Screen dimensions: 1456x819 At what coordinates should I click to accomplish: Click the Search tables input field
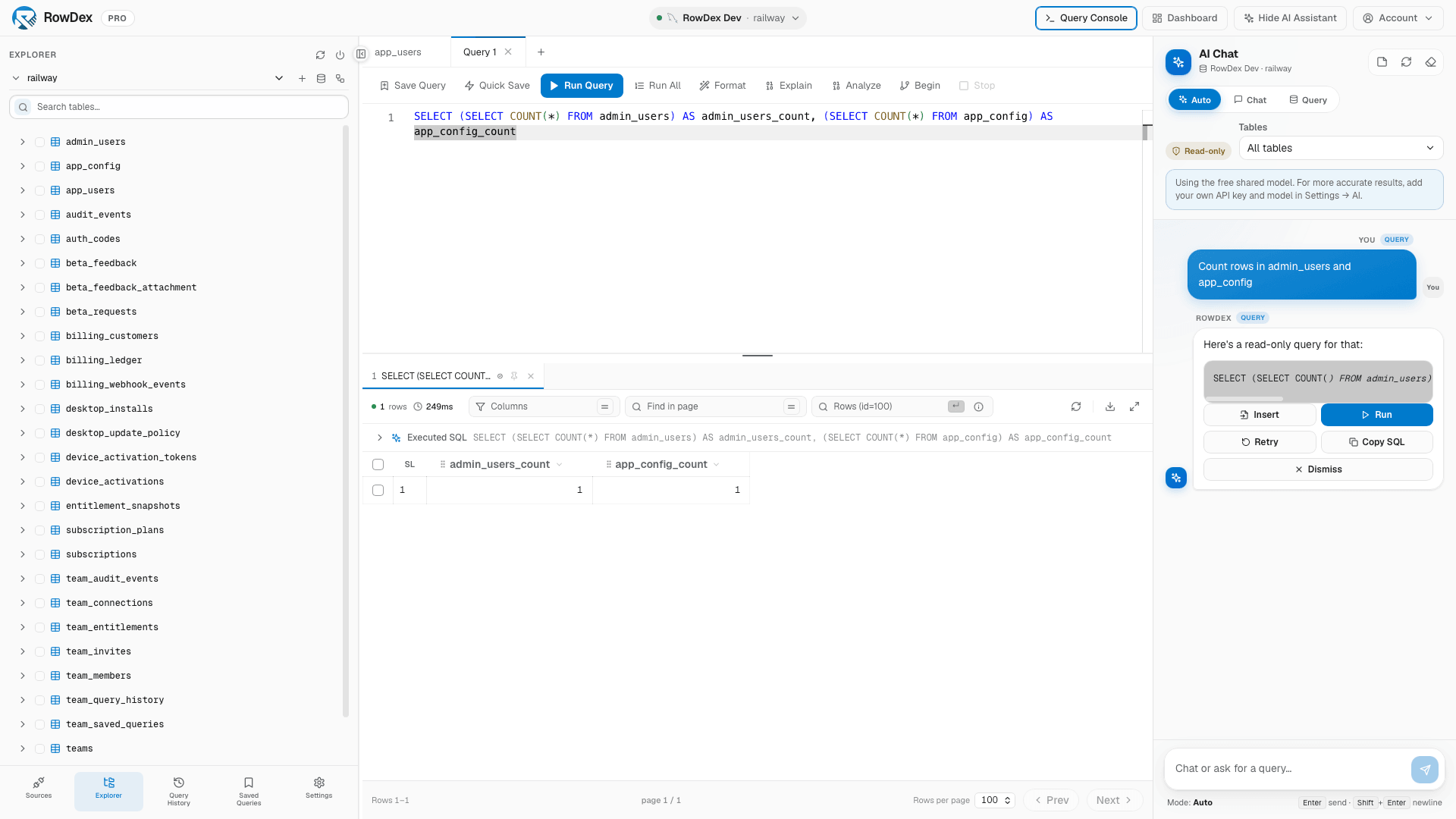[x=179, y=107]
